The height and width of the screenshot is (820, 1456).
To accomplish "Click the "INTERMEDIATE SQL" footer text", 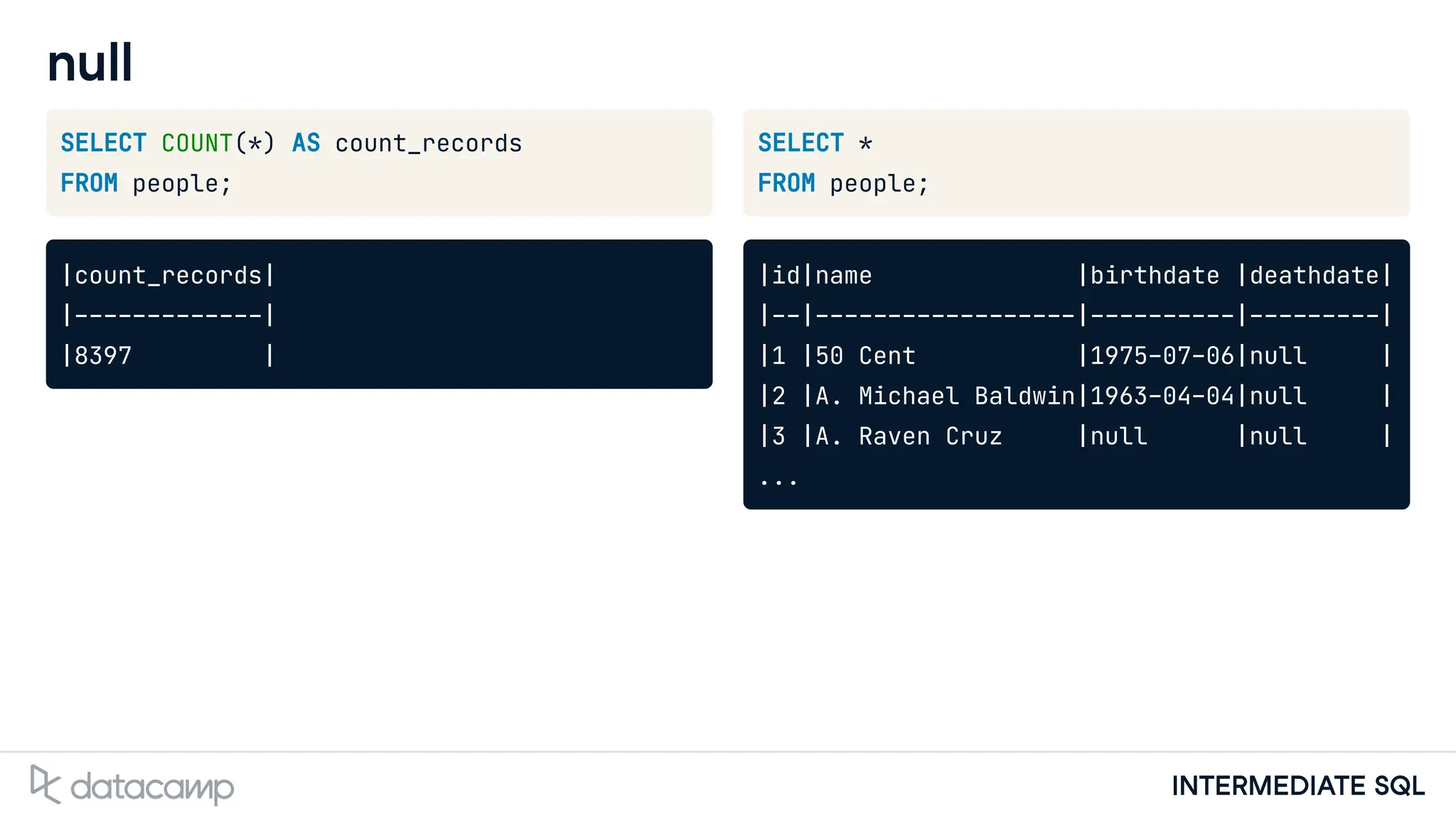I will [x=1297, y=786].
